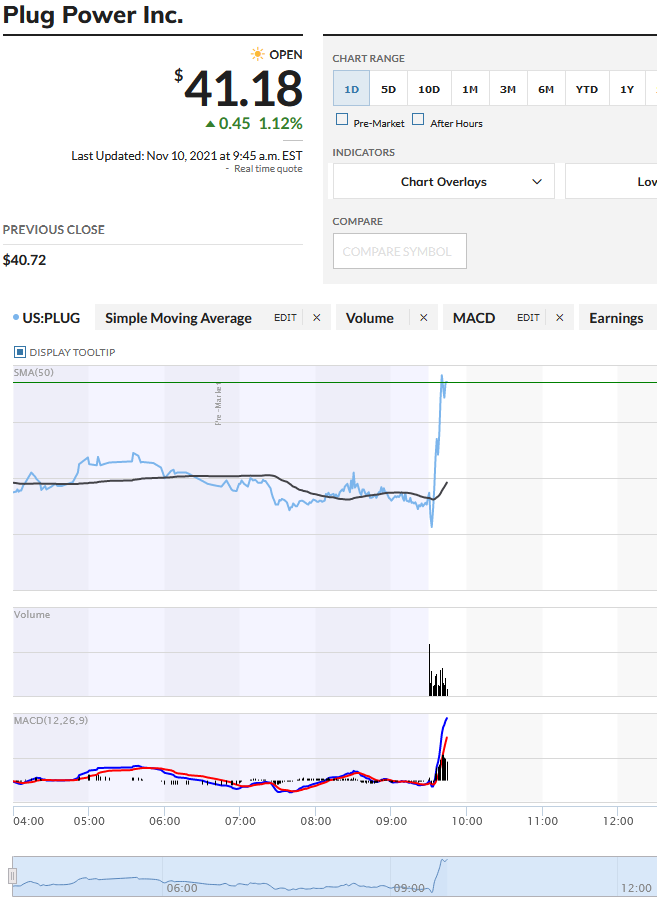The width and height of the screenshot is (657, 903).
Task: Click the US:PLUG symbol label
Action: tap(51, 318)
